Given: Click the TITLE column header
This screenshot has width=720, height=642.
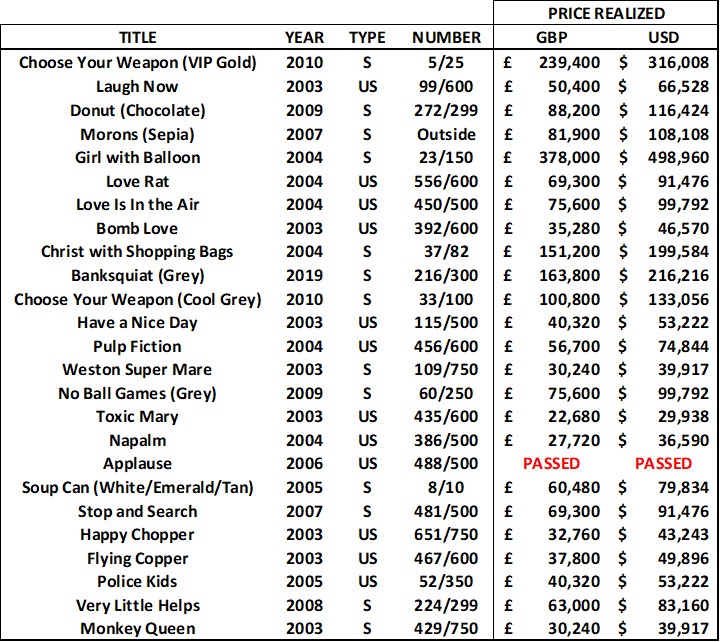Looking at the screenshot, I should [138, 38].
